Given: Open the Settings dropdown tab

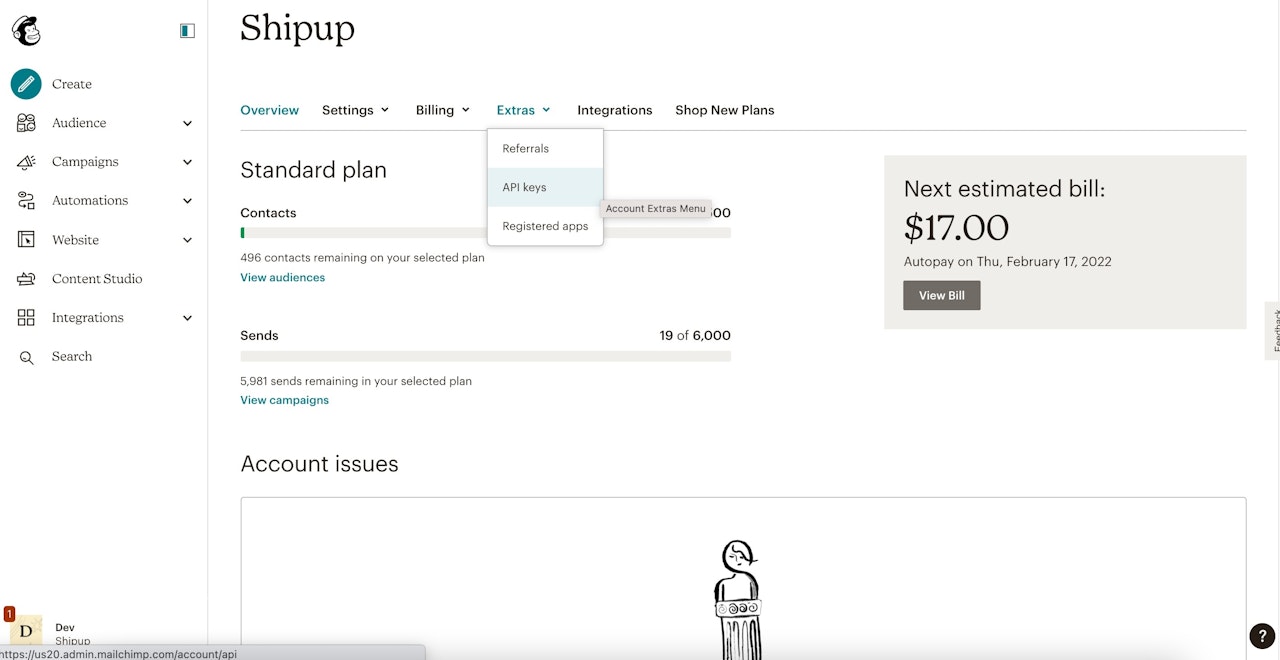Looking at the screenshot, I should tap(355, 110).
